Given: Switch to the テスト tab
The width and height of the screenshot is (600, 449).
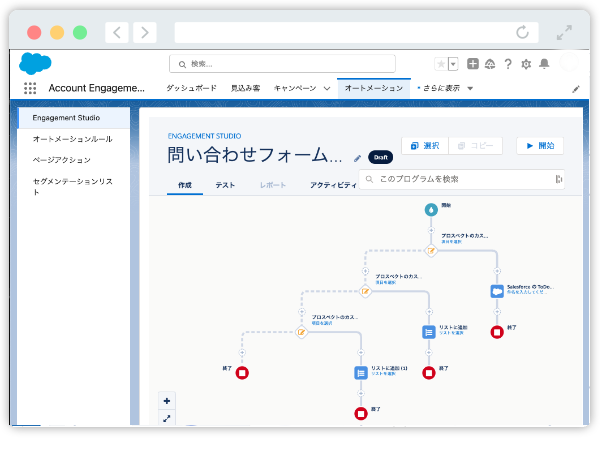Looking at the screenshot, I should (225, 185).
